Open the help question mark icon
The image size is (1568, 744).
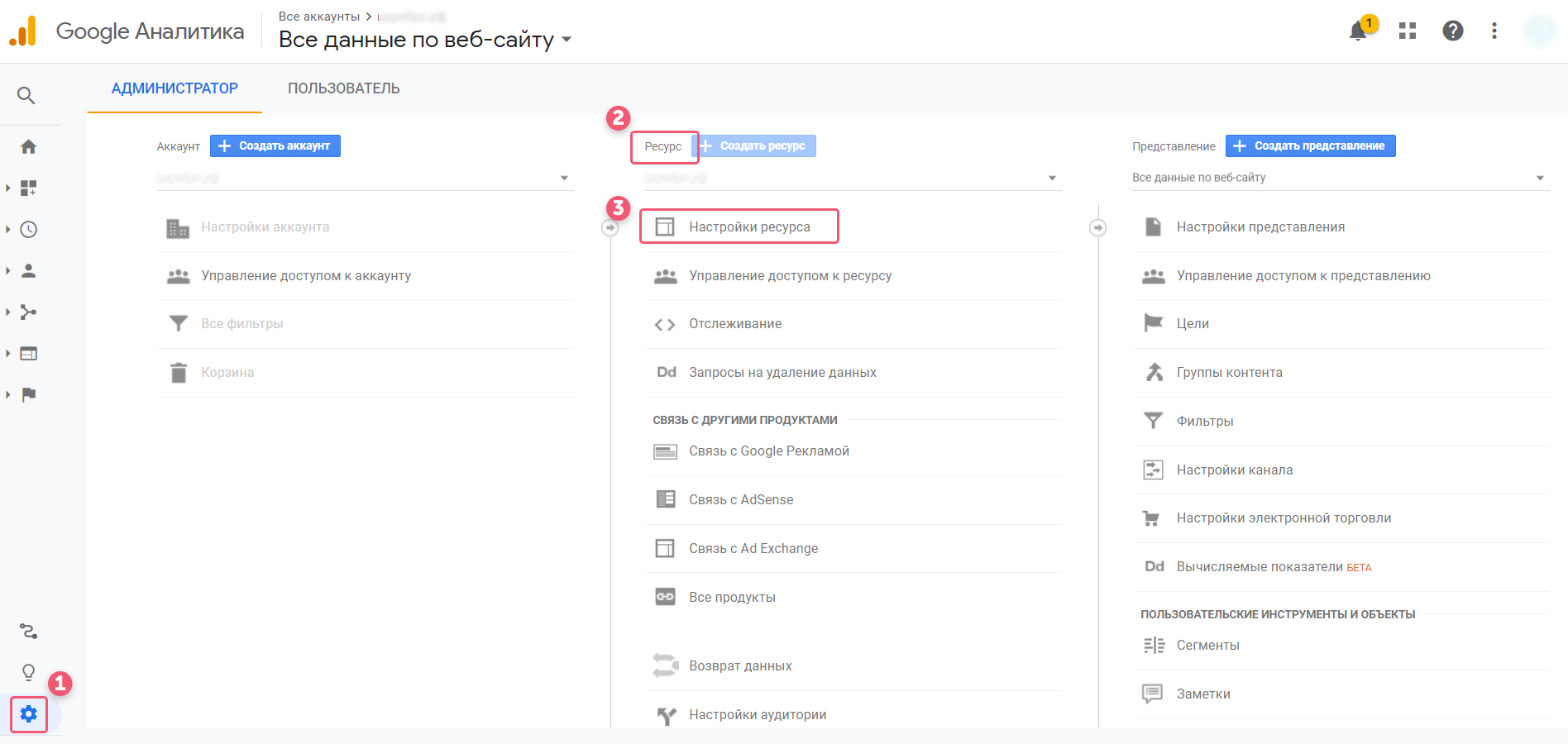1453,31
